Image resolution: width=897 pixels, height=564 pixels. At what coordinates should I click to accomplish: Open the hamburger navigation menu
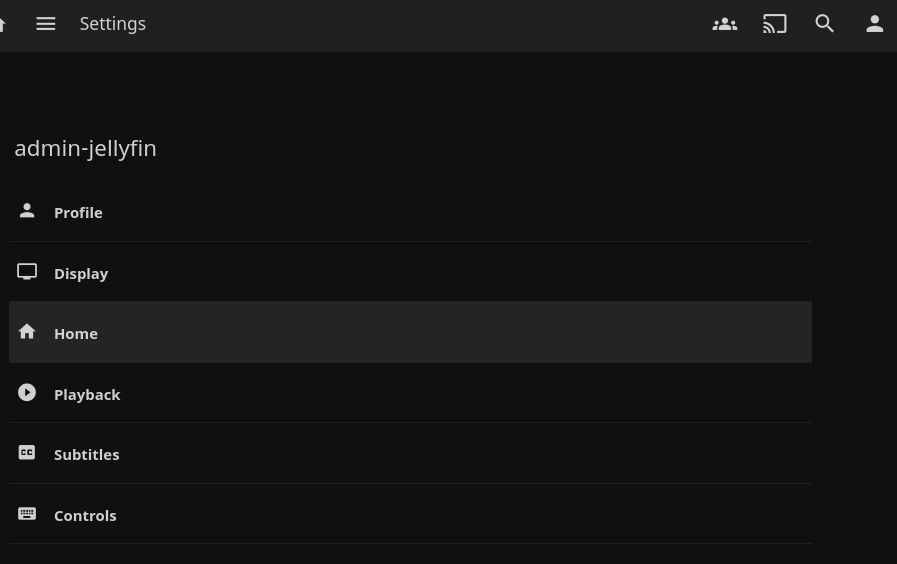click(46, 24)
